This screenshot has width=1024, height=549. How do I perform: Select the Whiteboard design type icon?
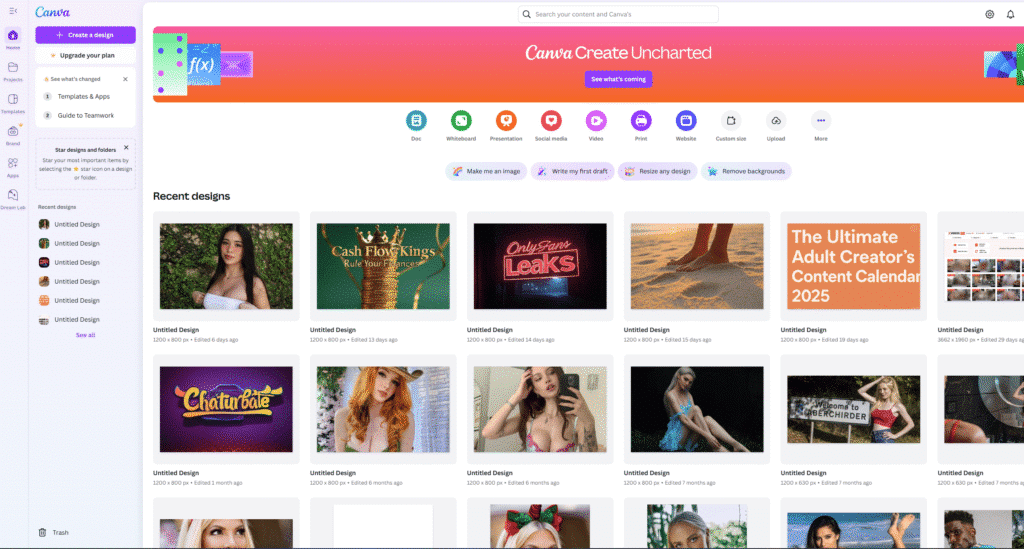[460, 120]
